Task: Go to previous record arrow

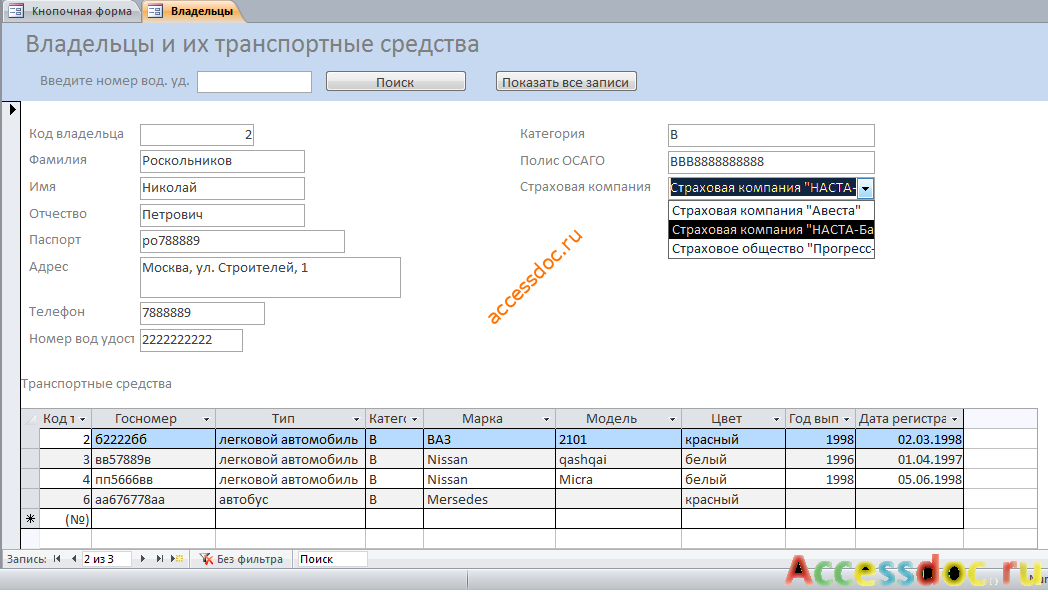Action: click(74, 559)
